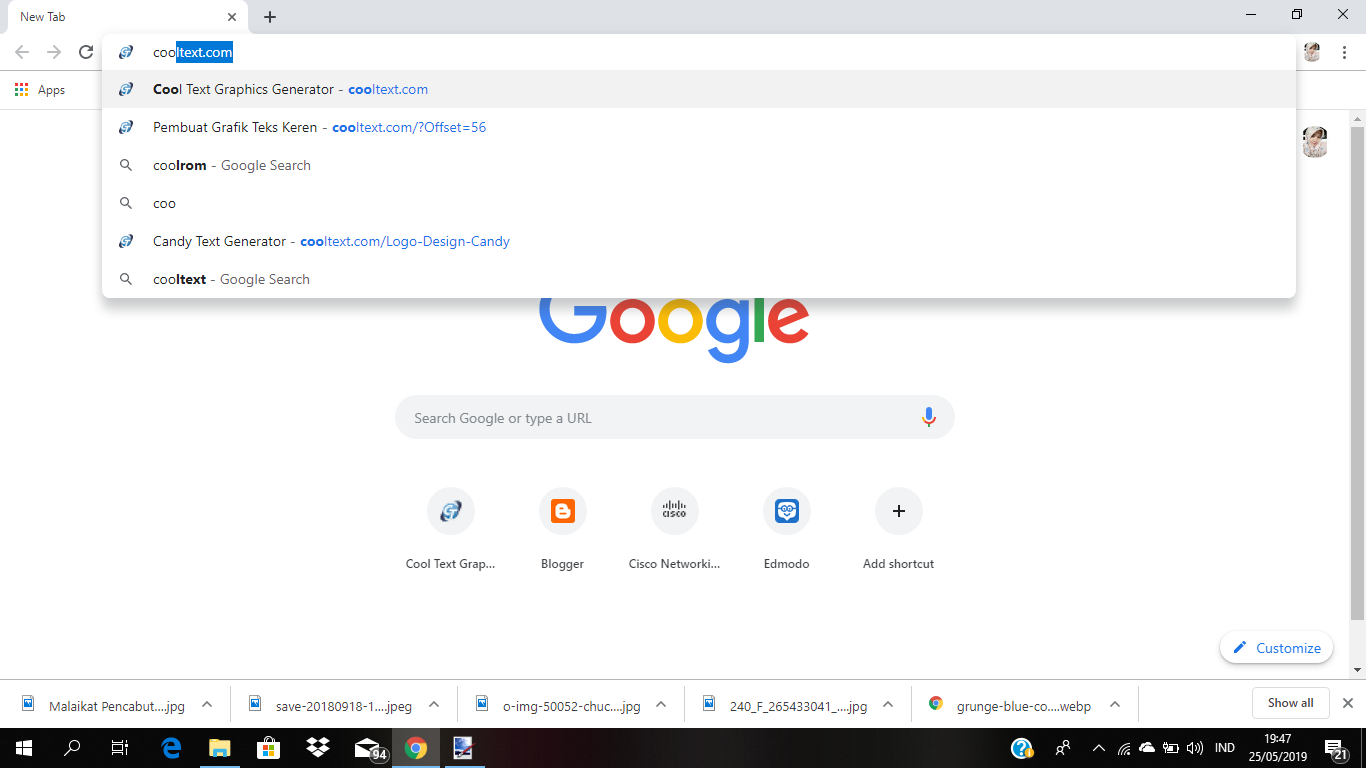Open the Wi-Fi network tray icon
Screen dimensions: 1366x768
tap(1124, 748)
